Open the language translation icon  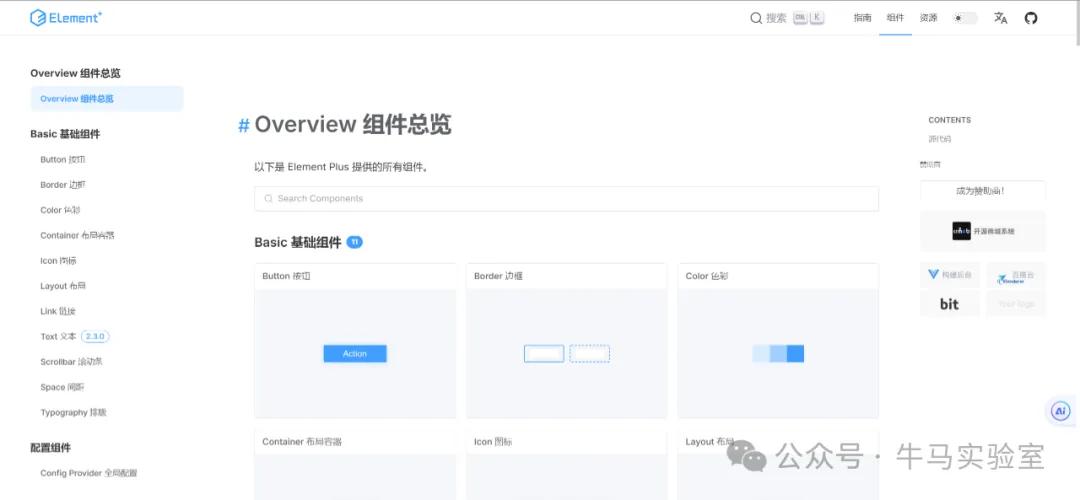(x=1001, y=18)
